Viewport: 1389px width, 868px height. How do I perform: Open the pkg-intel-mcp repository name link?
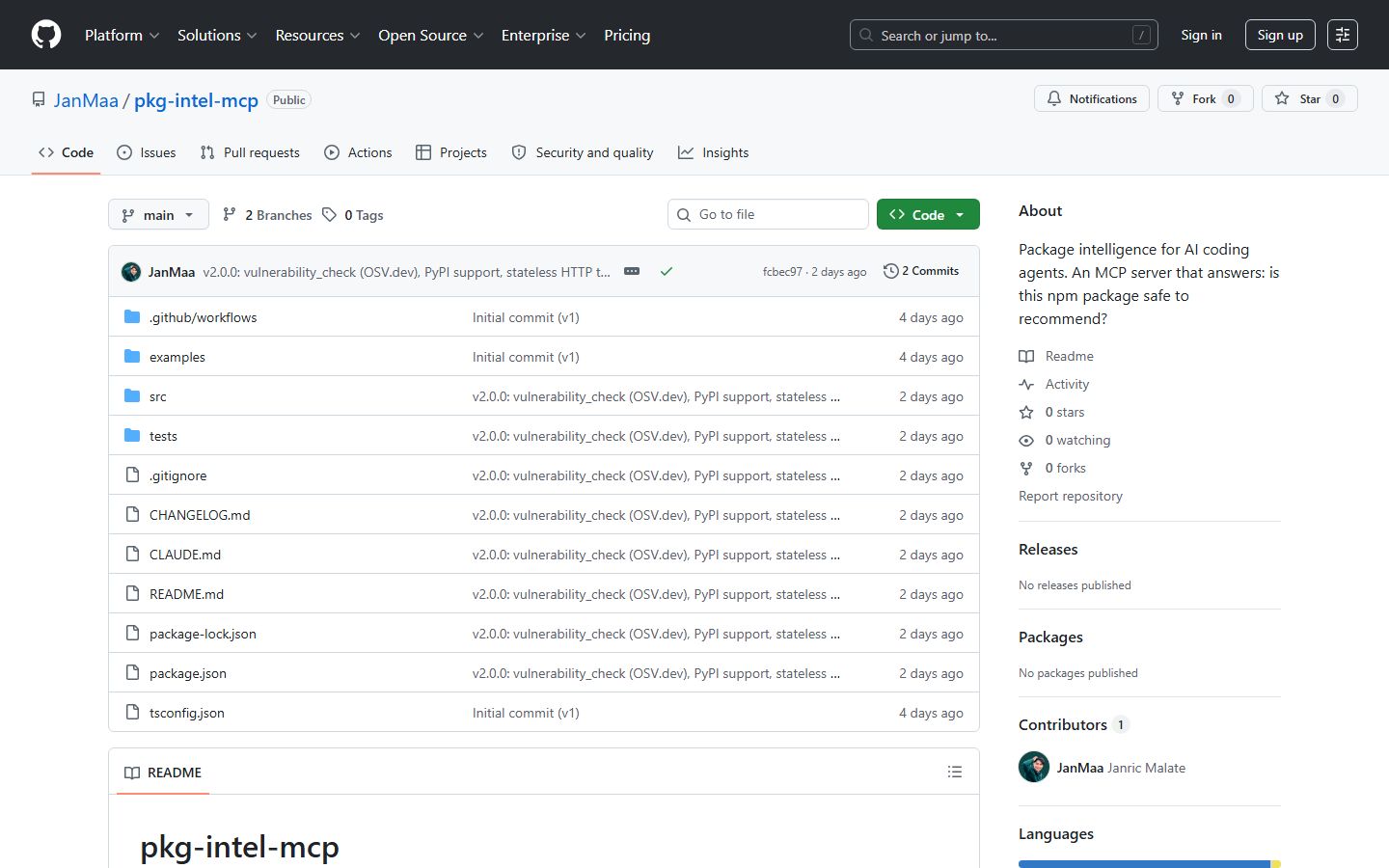click(x=196, y=100)
